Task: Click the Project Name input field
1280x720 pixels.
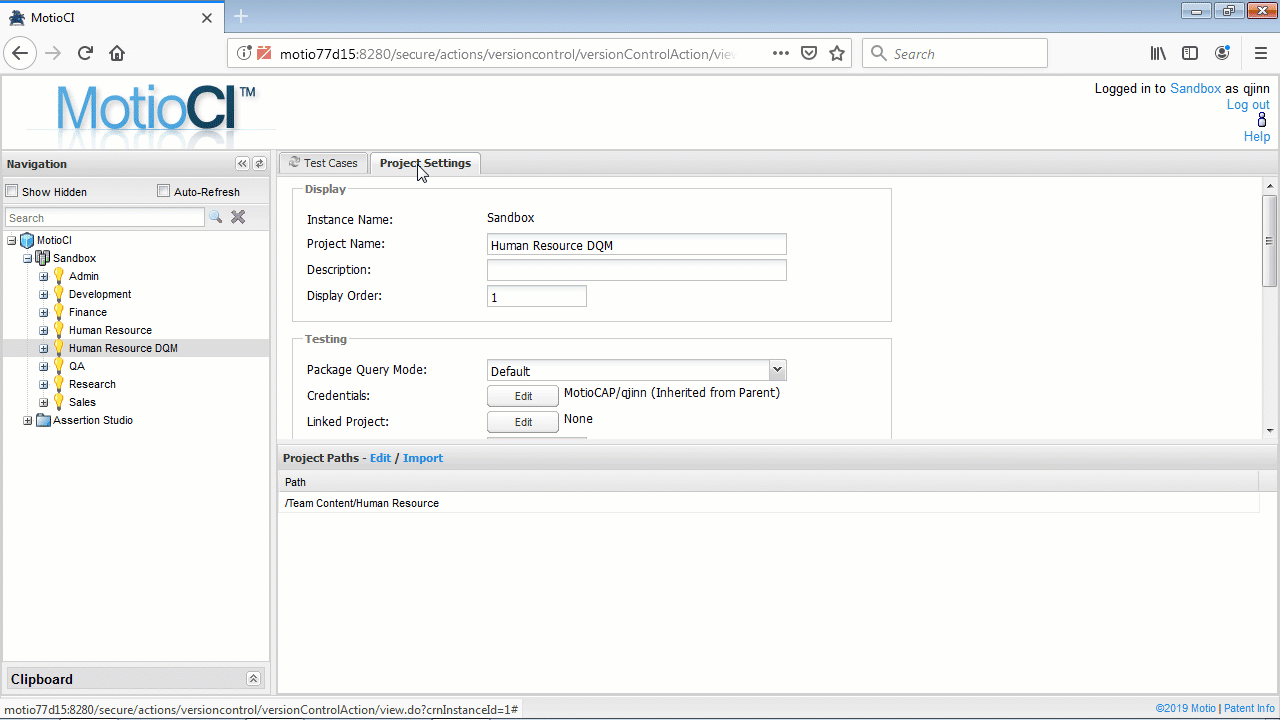Action: tap(636, 244)
